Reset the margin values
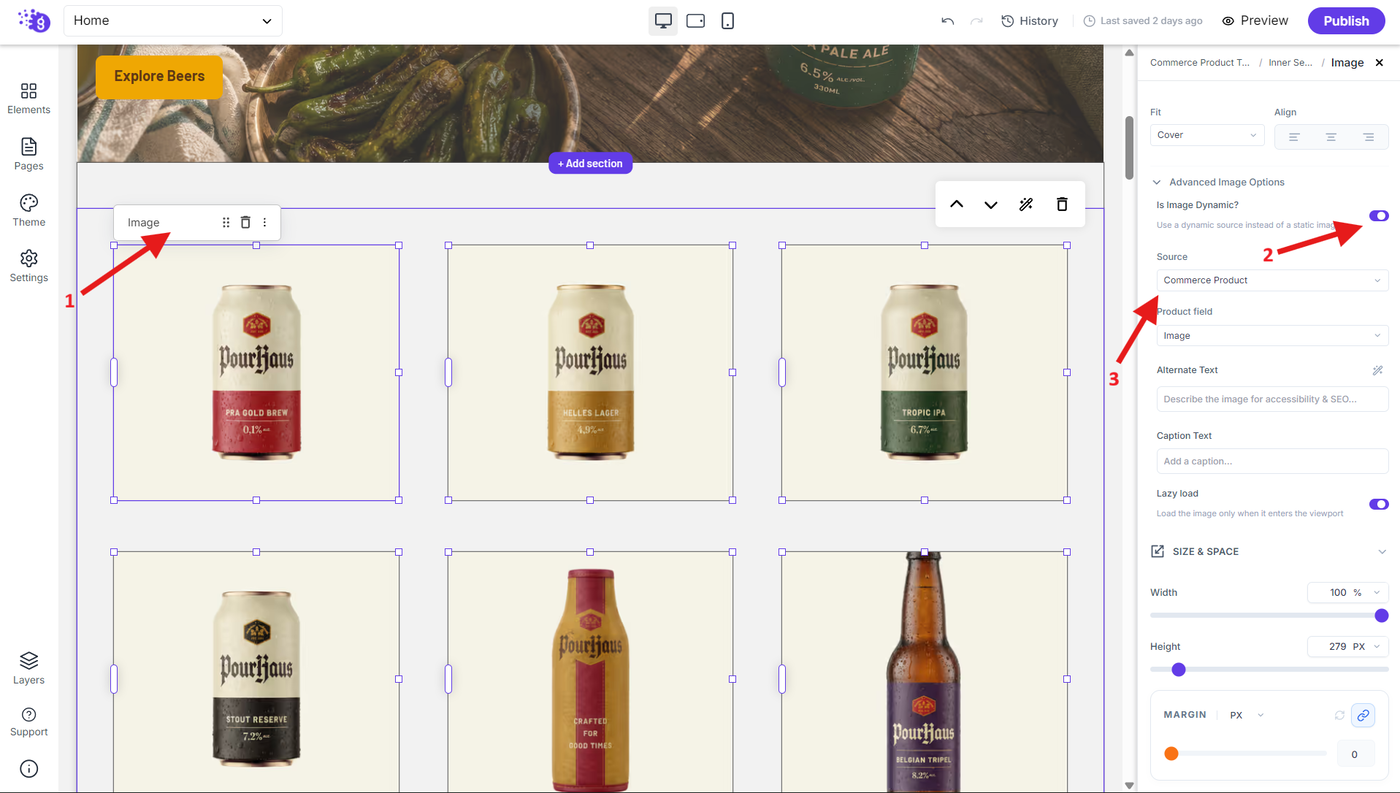1400x793 pixels. 1339,715
